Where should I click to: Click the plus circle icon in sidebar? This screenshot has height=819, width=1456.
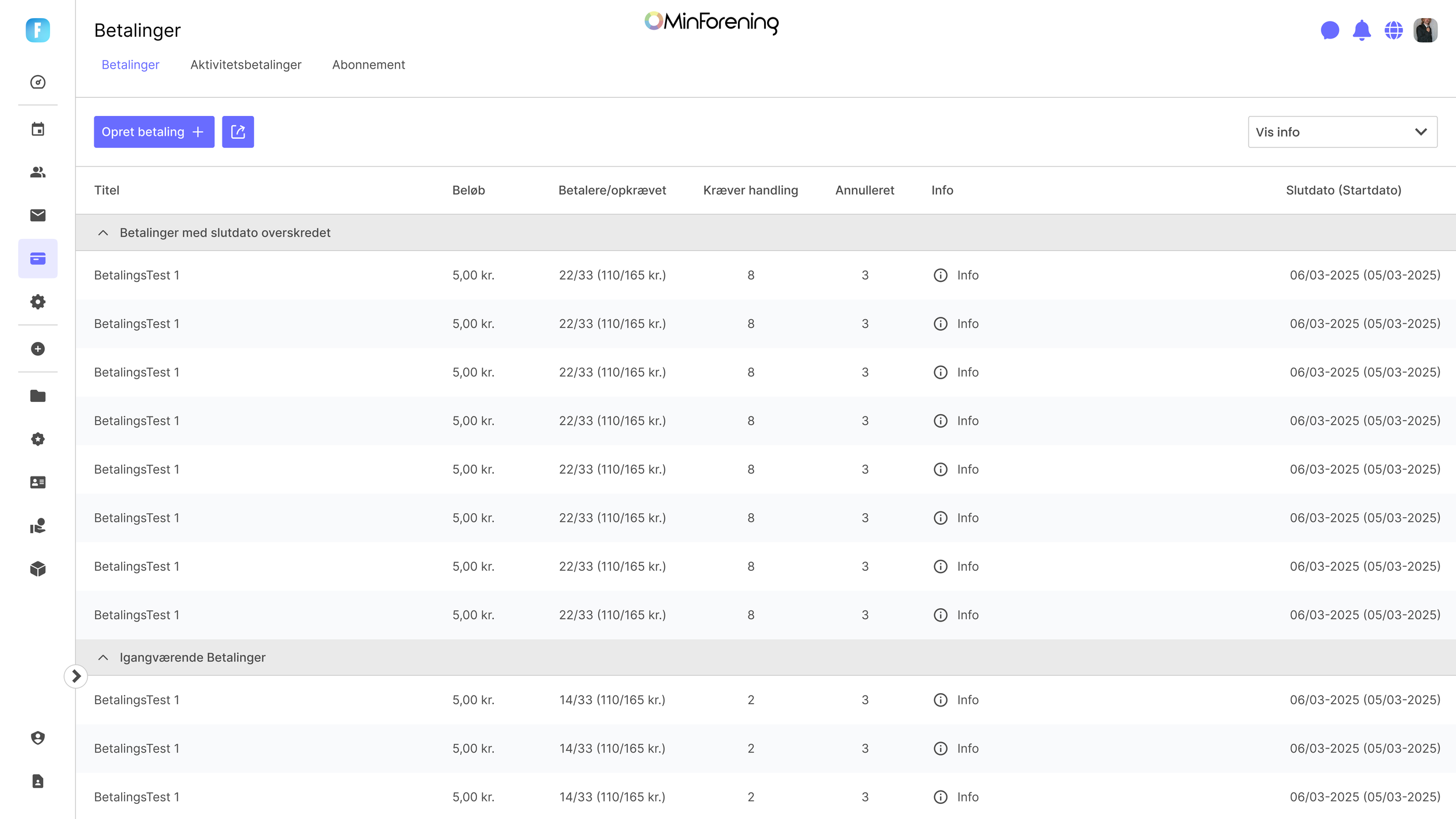click(38, 349)
